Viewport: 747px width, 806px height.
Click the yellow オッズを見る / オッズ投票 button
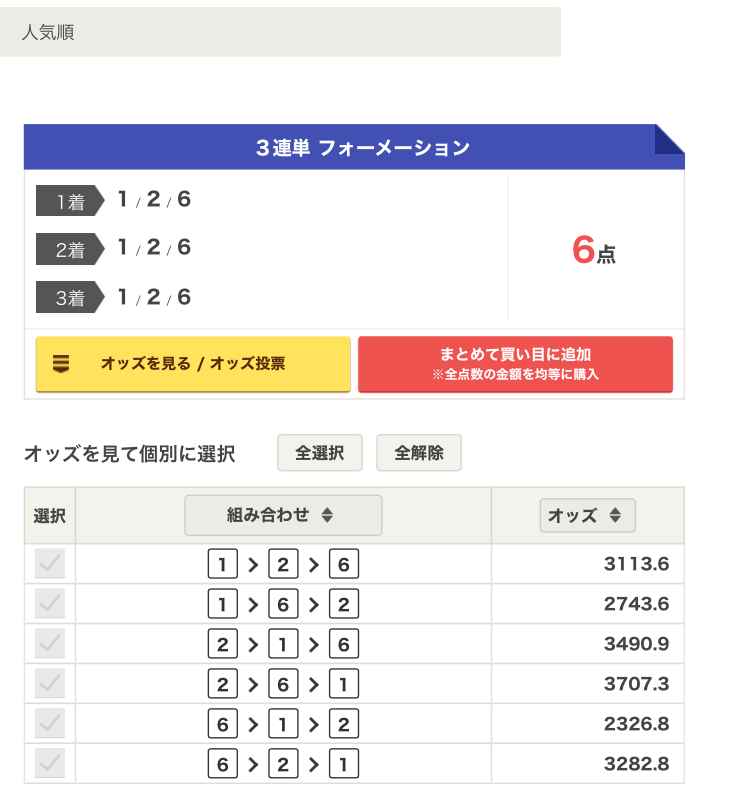[x=193, y=364]
